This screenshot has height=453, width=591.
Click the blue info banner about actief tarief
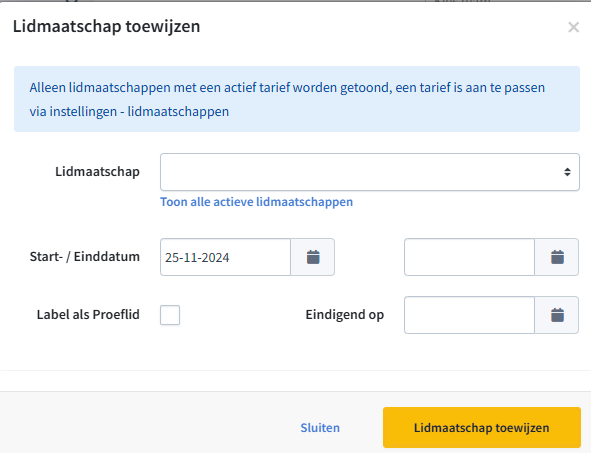coord(297,99)
